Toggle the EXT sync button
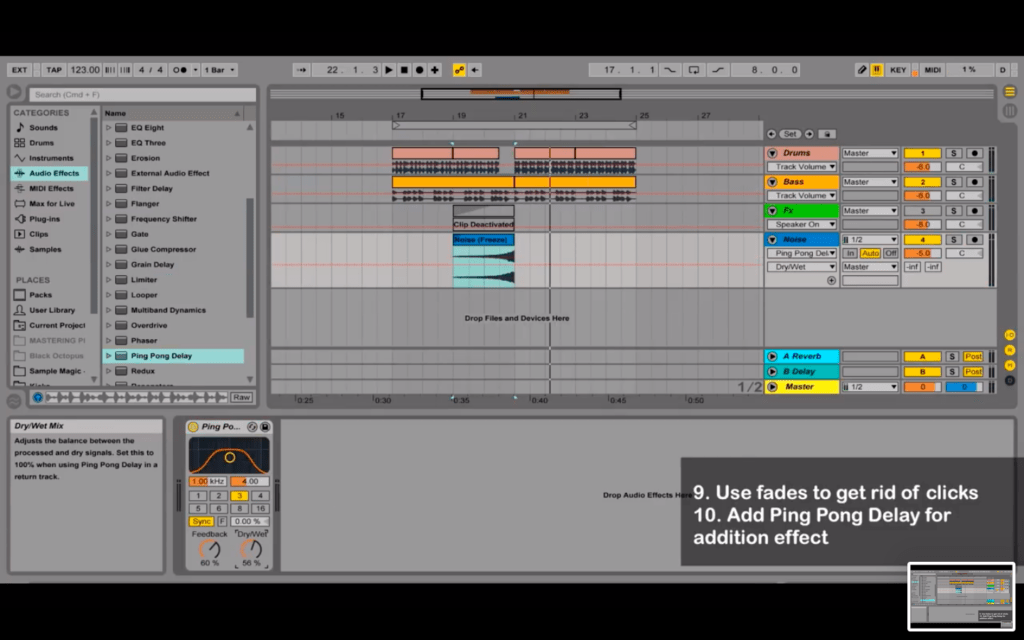The height and width of the screenshot is (640, 1024). click(20, 70)
